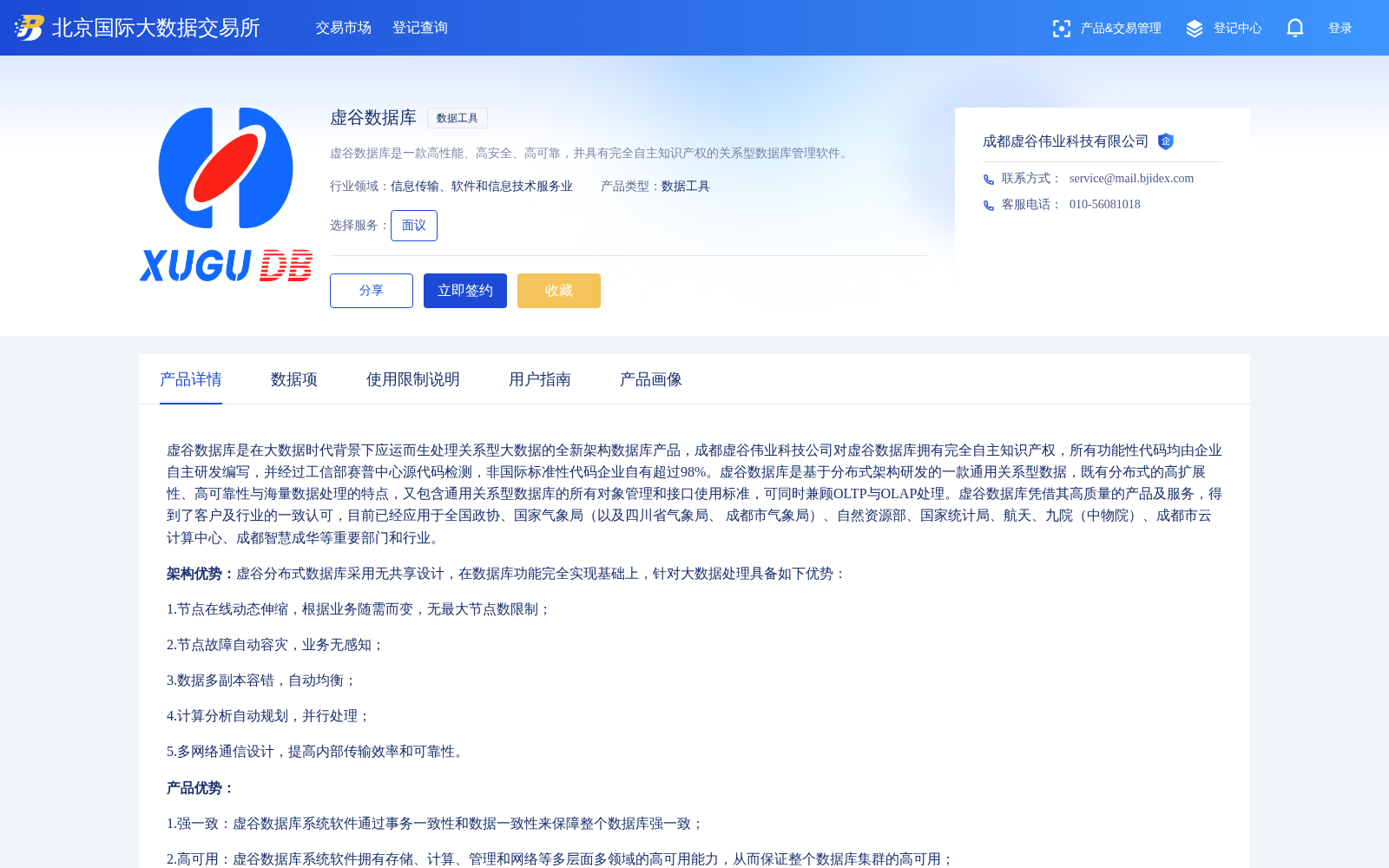Switch to the 用户指南 tab
The width and height of the screenshot is (1389, 868).
point(540,379)
